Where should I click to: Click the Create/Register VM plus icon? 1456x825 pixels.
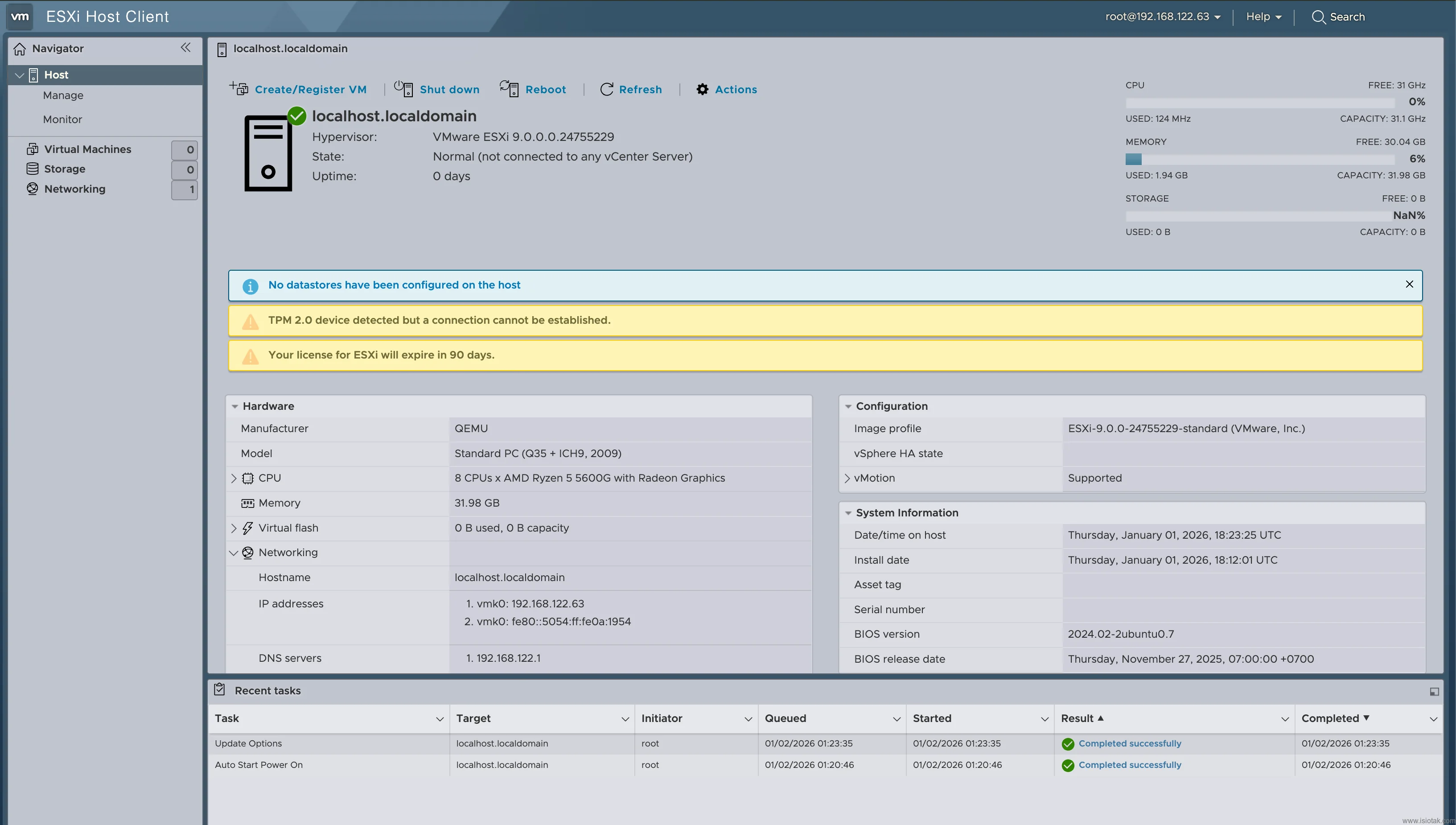[x=239, y=88]
